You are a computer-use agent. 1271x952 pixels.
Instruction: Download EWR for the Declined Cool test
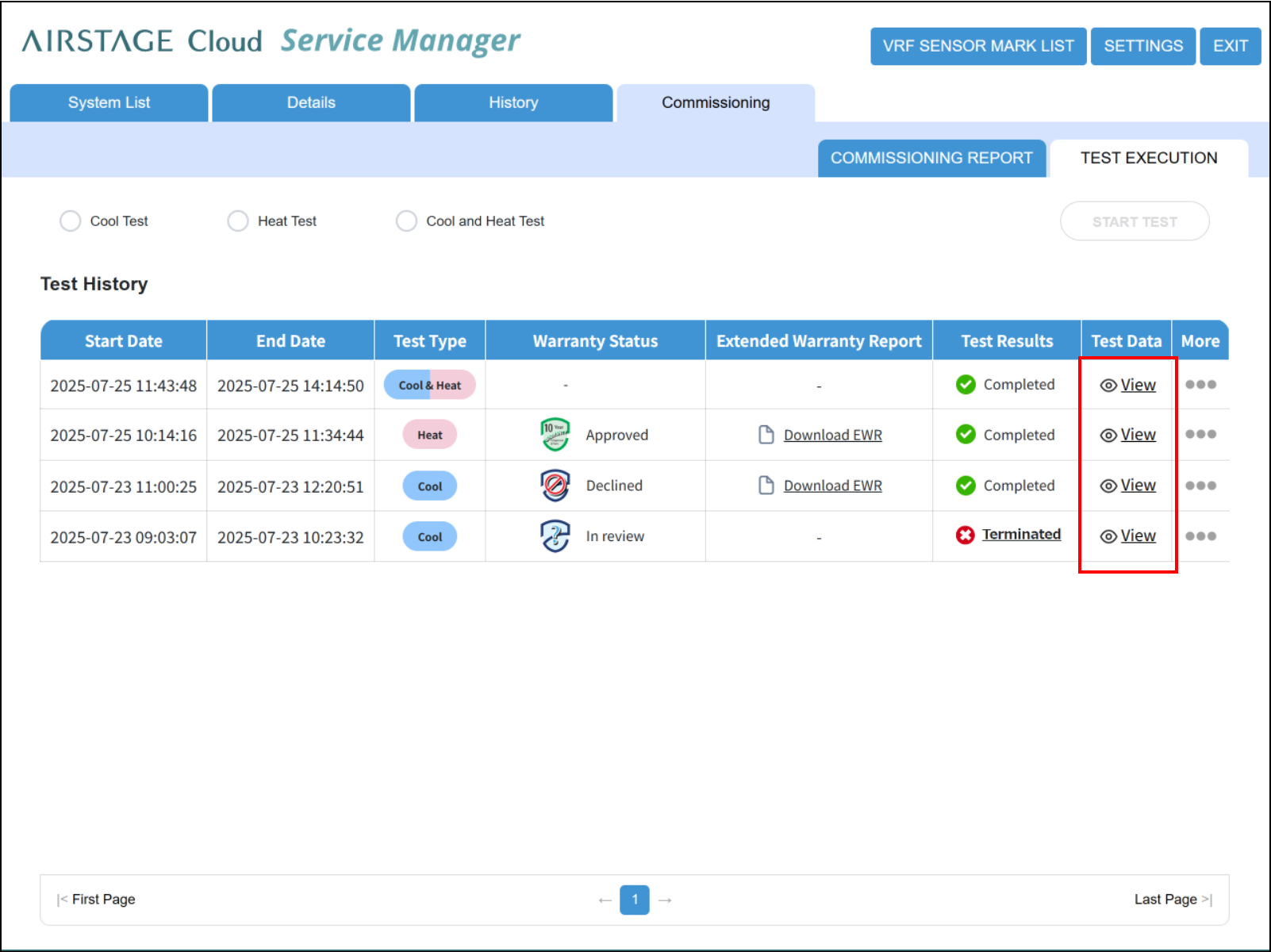click(832, 486)
